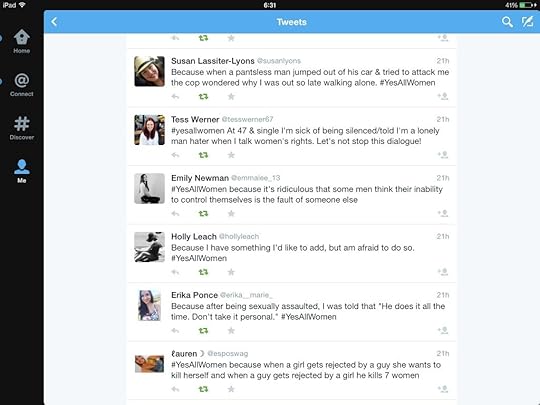View Emily Newman's avatar photo
540x405 pixels.
point(149,188)
